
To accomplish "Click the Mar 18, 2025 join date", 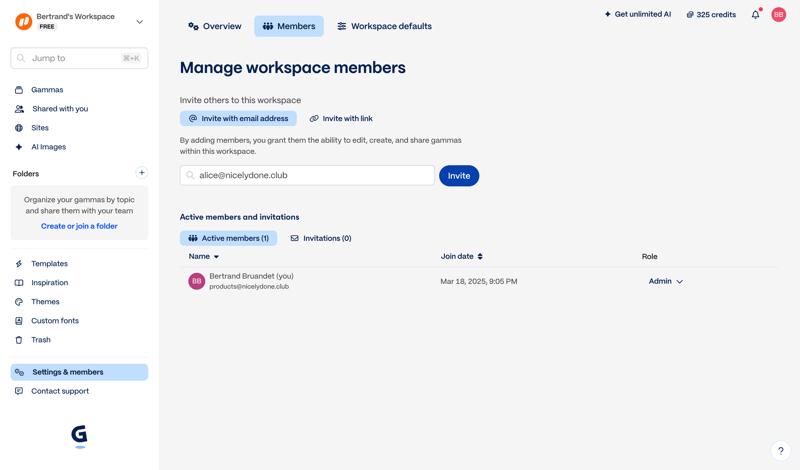I will coord(479,281).
